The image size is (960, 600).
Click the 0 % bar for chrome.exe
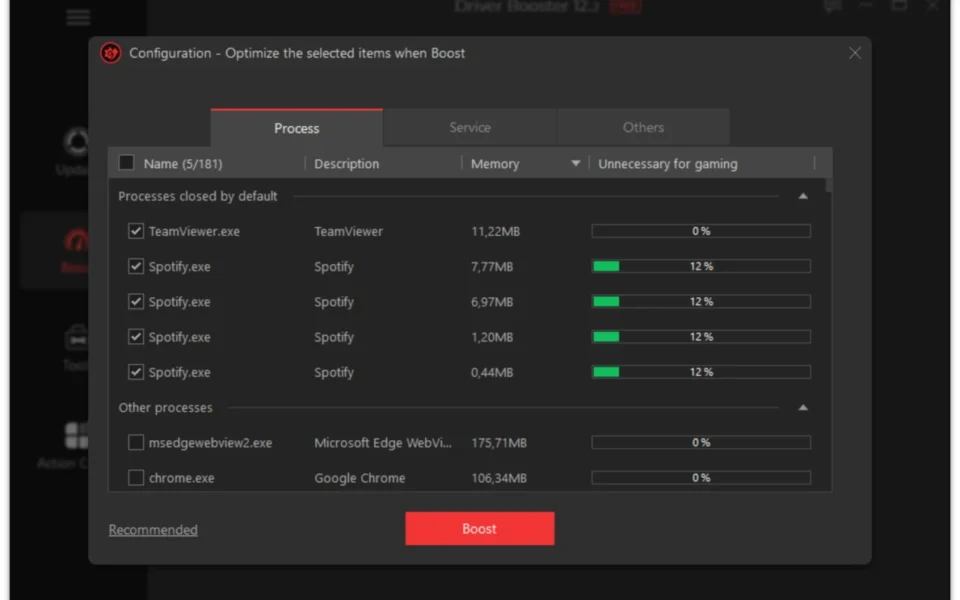(x=701, y=478)
